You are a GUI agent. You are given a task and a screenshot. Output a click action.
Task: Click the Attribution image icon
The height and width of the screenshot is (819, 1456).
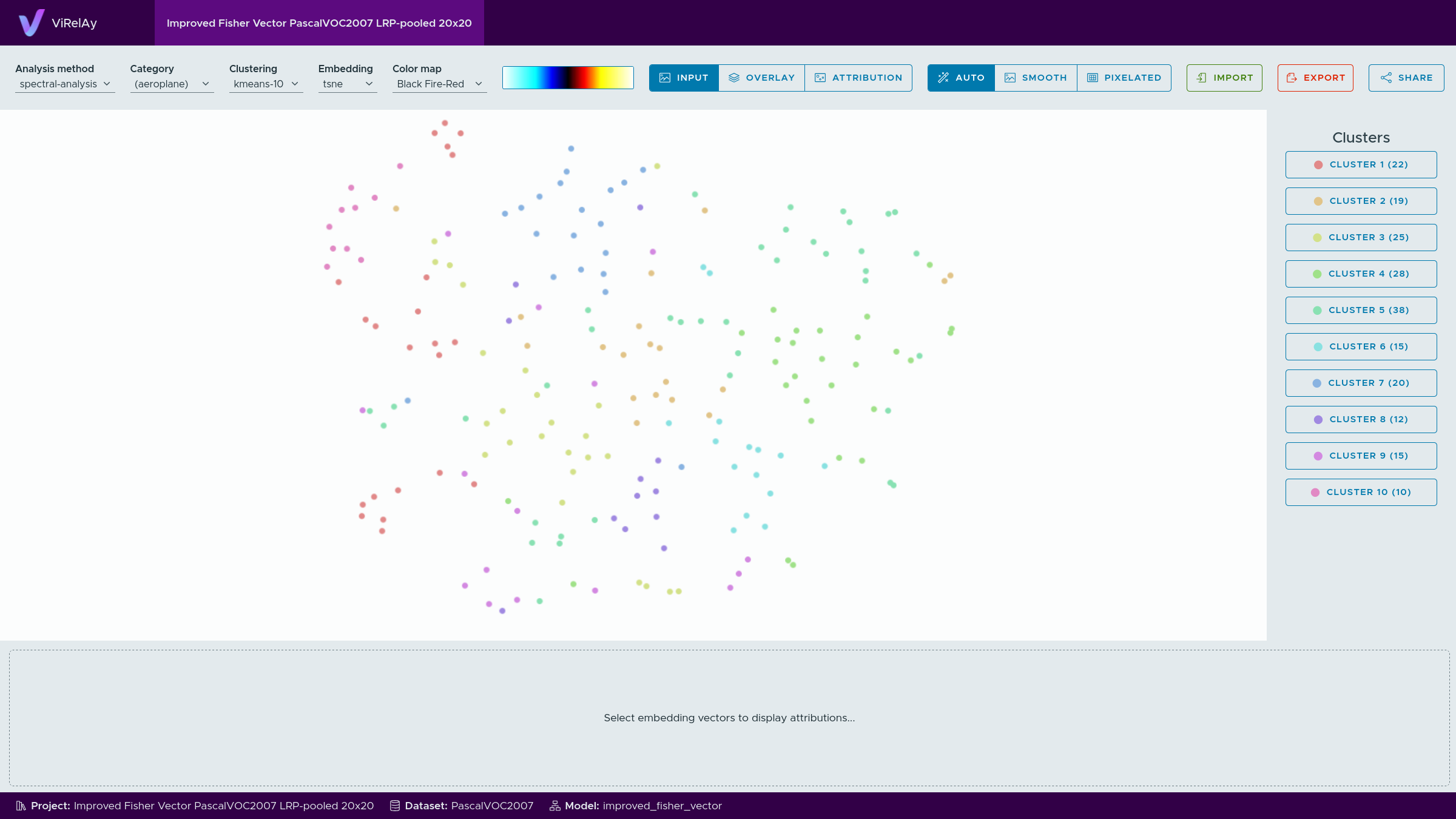tap(820, 78)
